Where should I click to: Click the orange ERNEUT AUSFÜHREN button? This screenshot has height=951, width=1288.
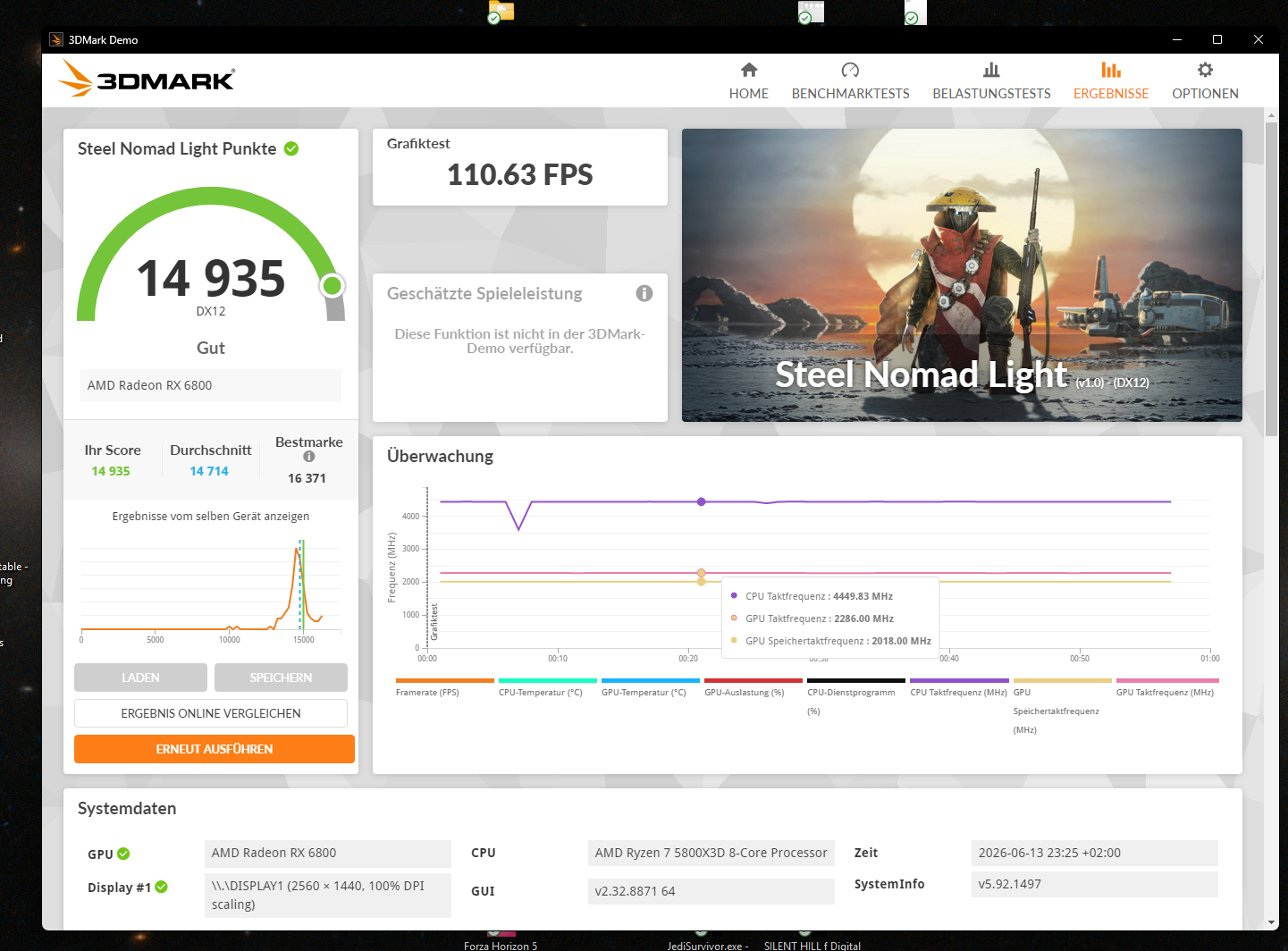tap(215, 749)
